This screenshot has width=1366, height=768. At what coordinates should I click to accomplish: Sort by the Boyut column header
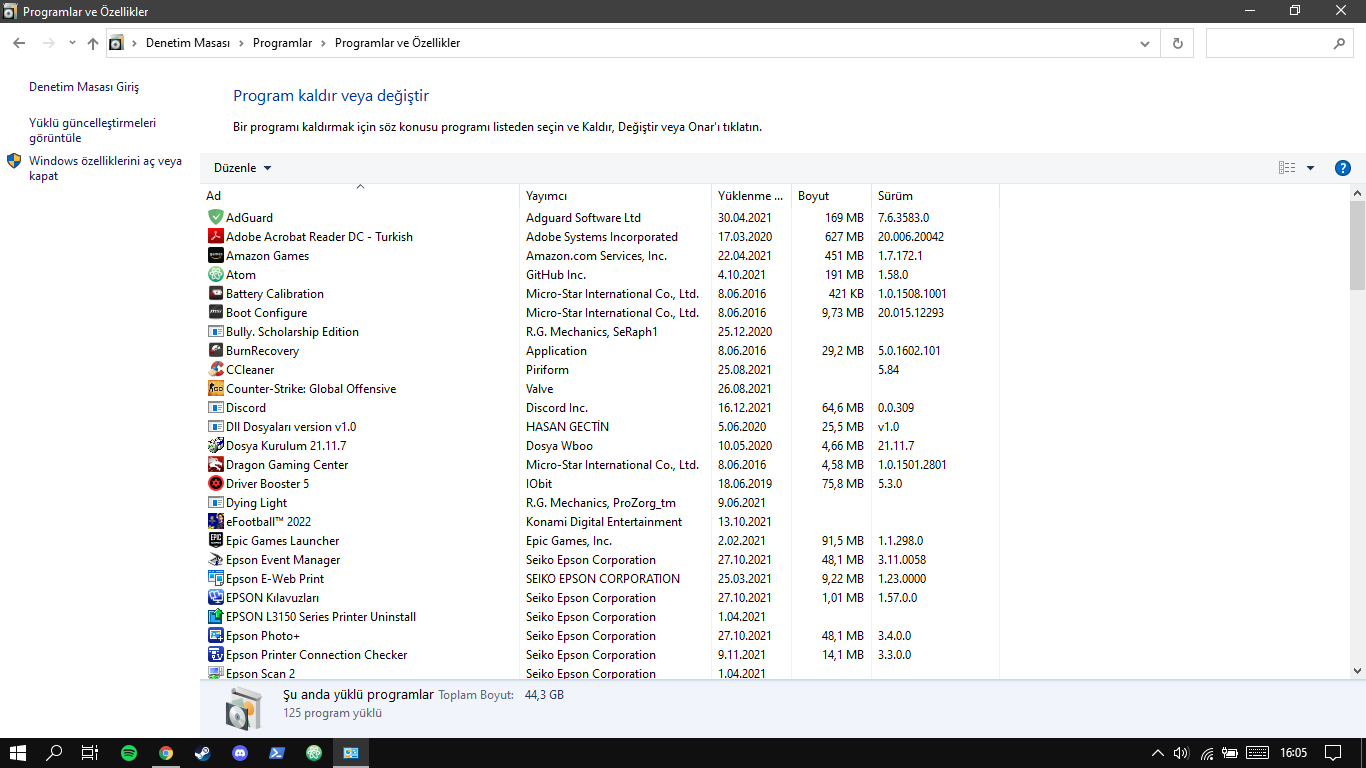[832, 196]
